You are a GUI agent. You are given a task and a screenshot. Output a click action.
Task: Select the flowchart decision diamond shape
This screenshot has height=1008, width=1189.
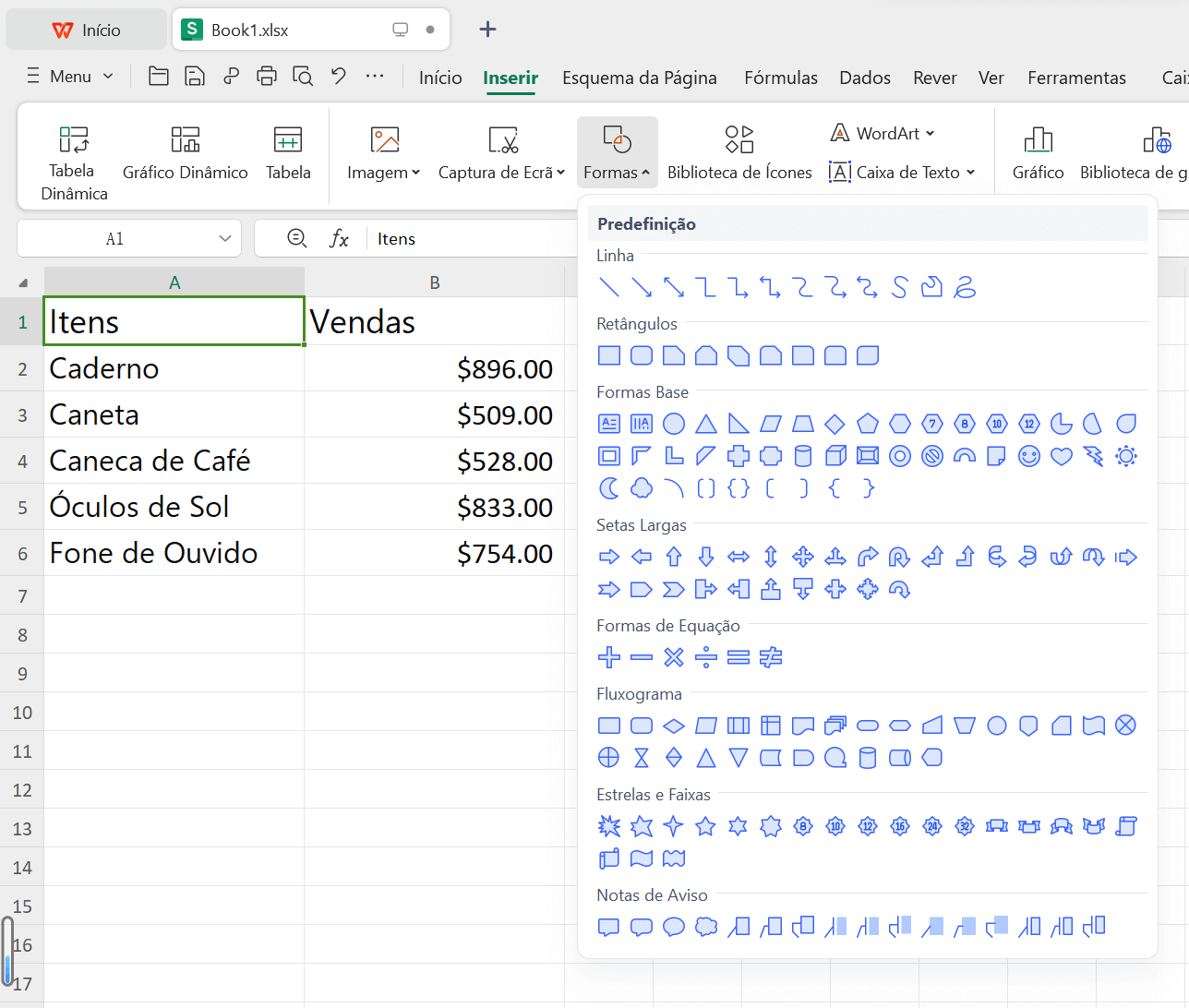(674, 726)
